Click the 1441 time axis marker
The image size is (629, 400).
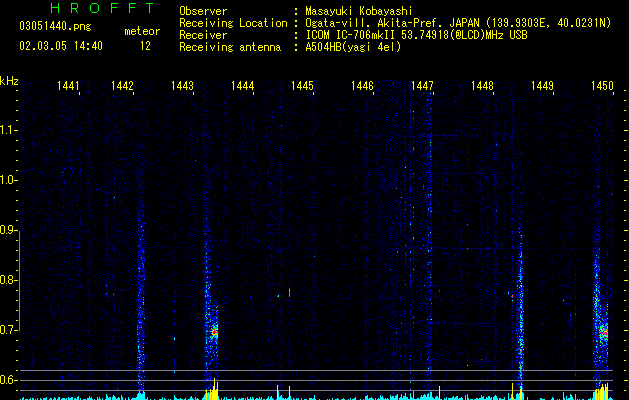pyautogui.click(x=68, y=86)
